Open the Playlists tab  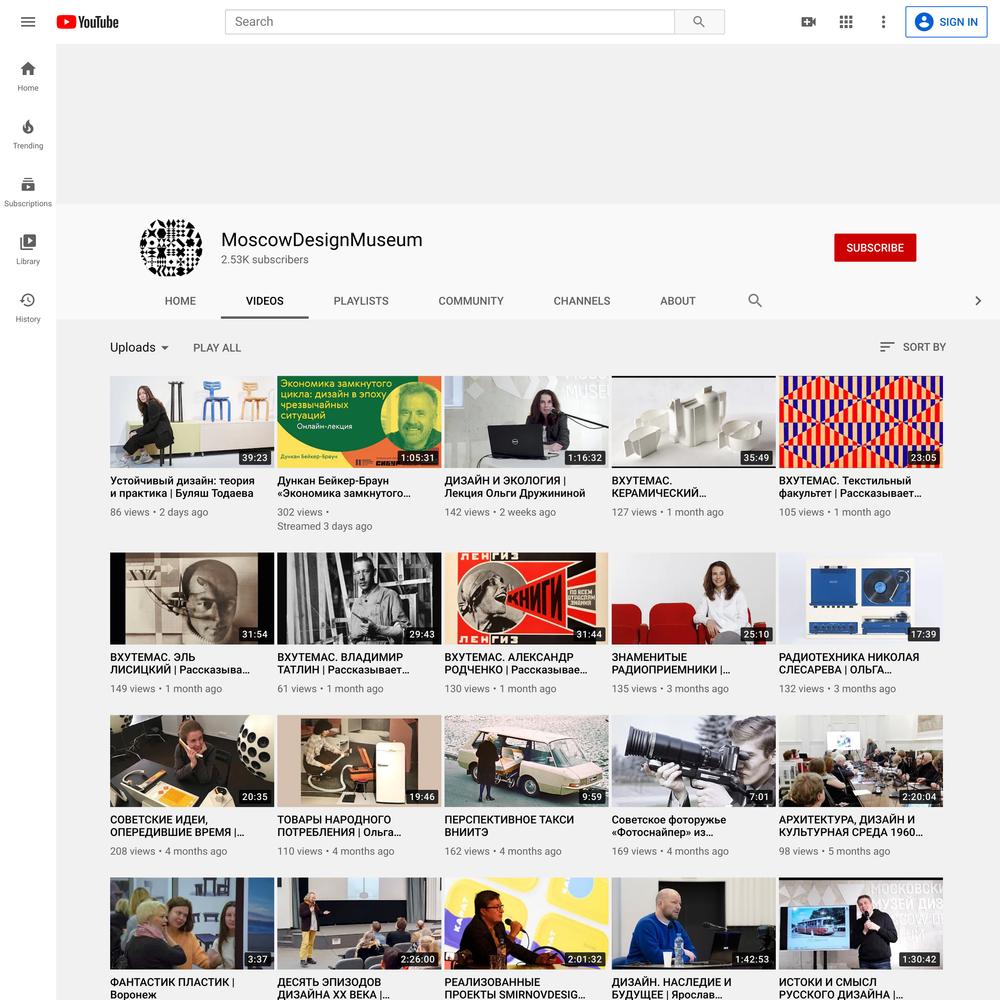coord(361,301)
